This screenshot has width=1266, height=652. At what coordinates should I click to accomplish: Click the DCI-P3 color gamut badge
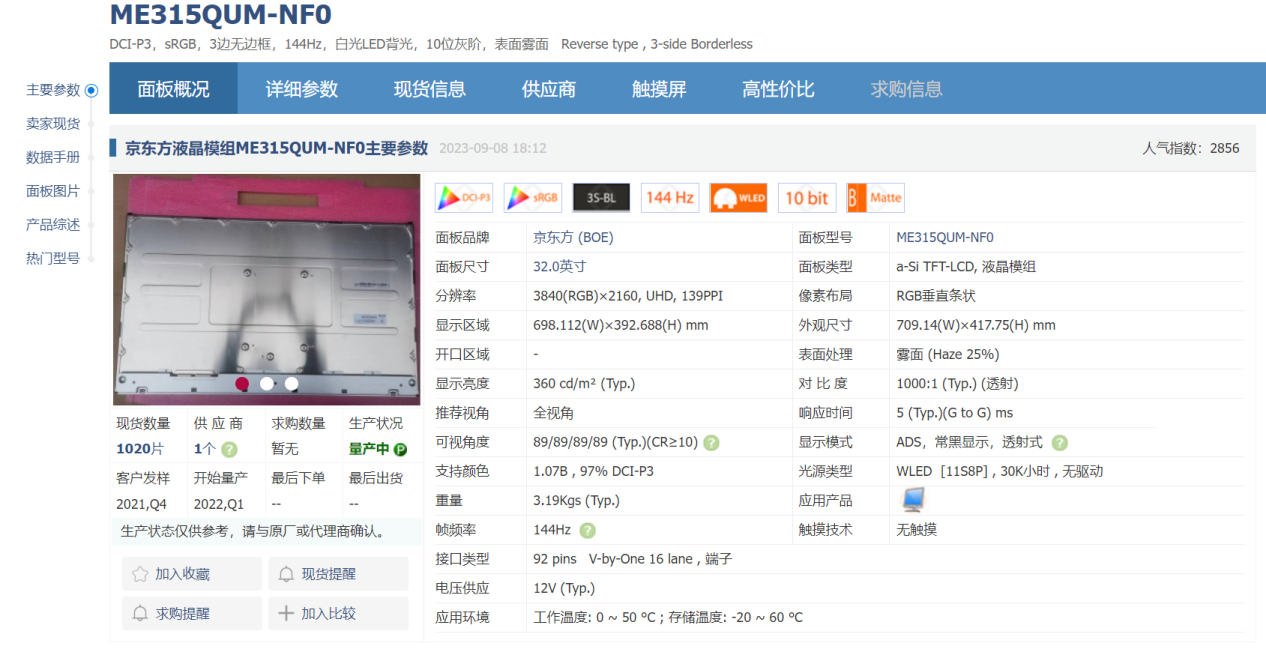tap(464, 197)
